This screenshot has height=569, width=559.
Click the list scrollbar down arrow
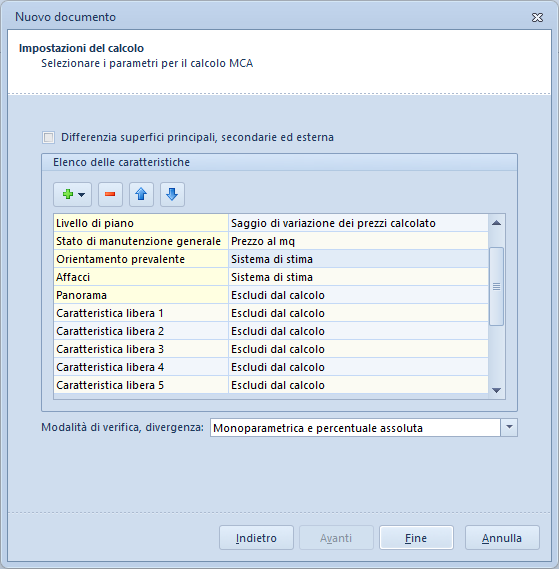(497, 390)
